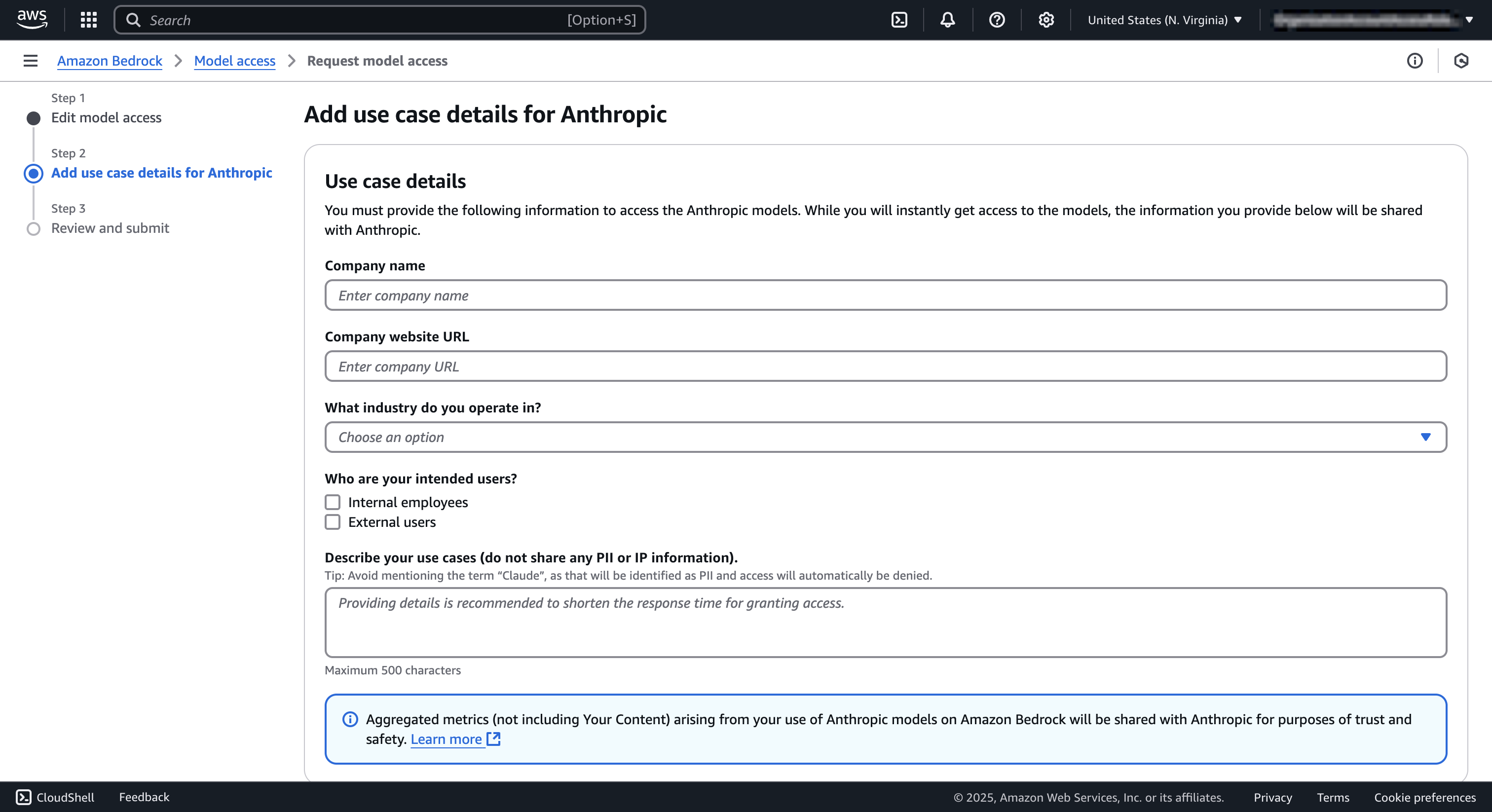Screen dimensions: 1492x812
Task: Click the search magnifier icon
Action: pos(134,20)
